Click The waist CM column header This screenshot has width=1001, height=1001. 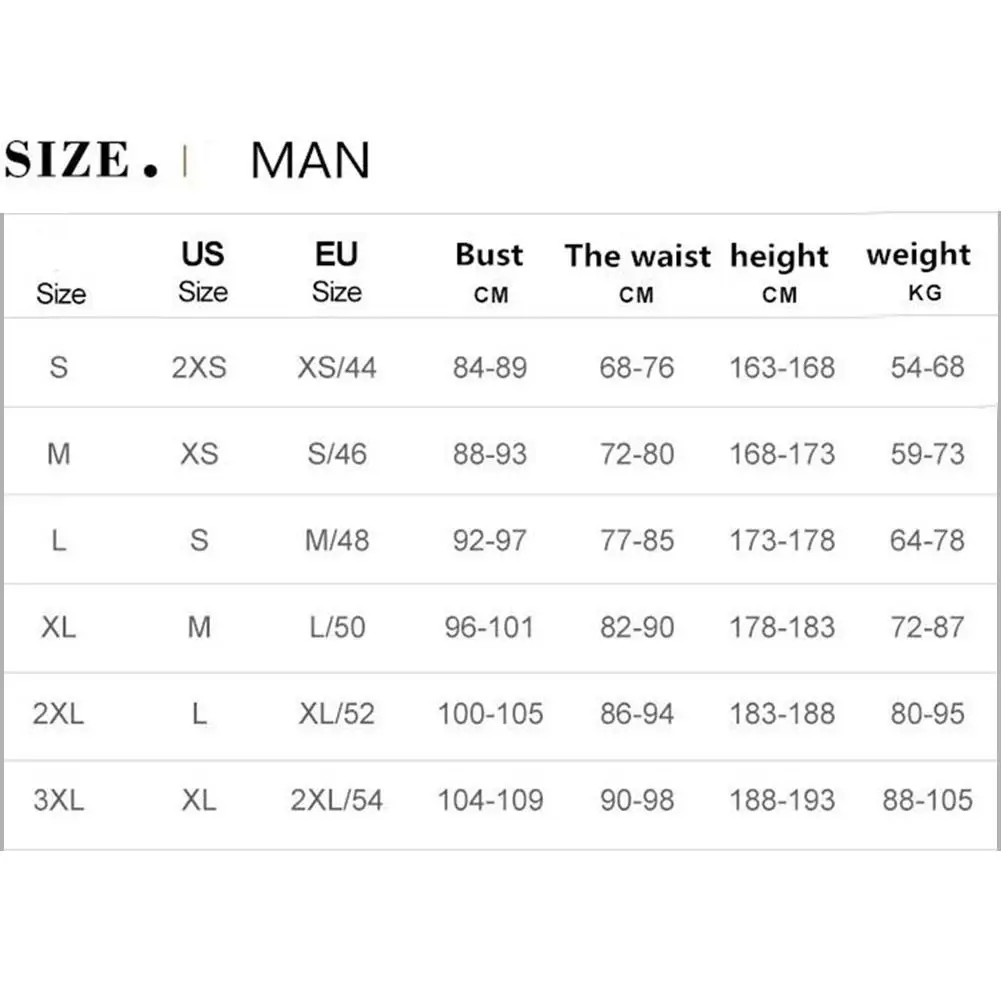[x=637, y=273]
